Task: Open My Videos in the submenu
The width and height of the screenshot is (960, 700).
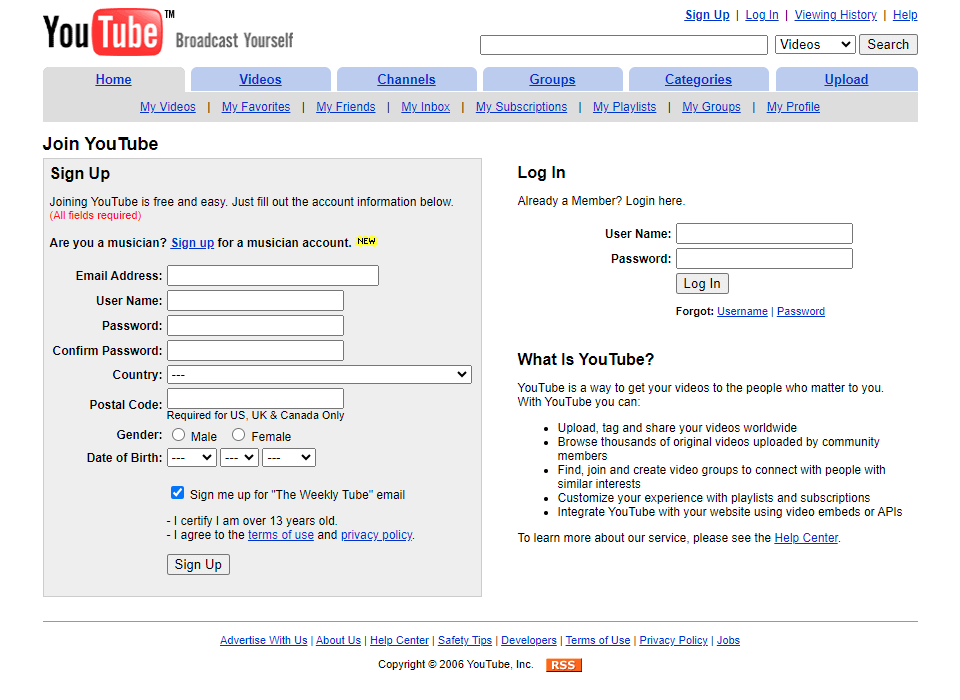Action: 168,107
